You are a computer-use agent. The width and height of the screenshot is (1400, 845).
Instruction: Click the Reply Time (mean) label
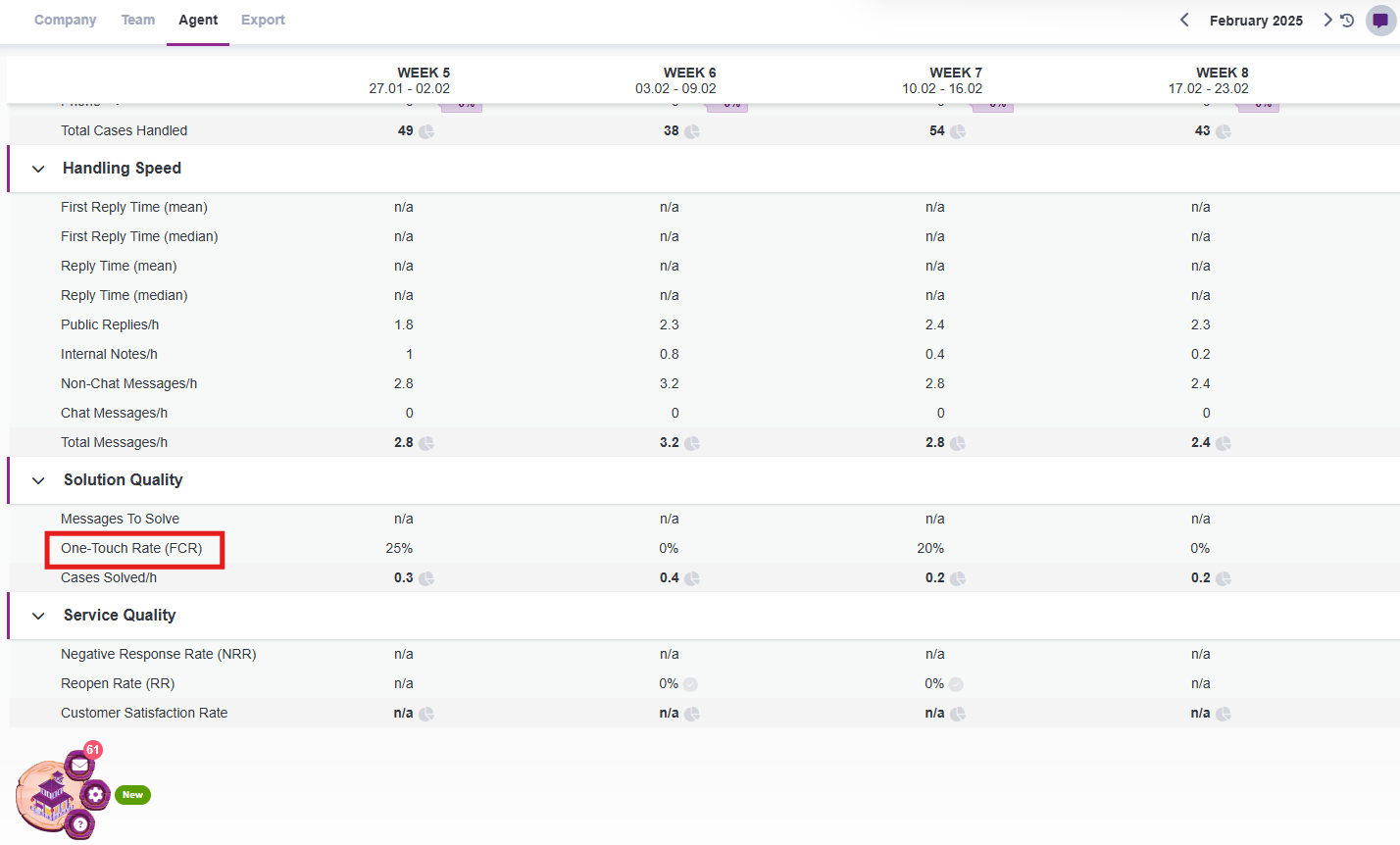click(x=119, y=266)
